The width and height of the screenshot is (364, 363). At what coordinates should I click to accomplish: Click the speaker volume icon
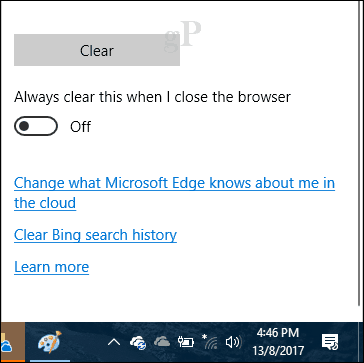pyautogui.click(x=233, y=342)
